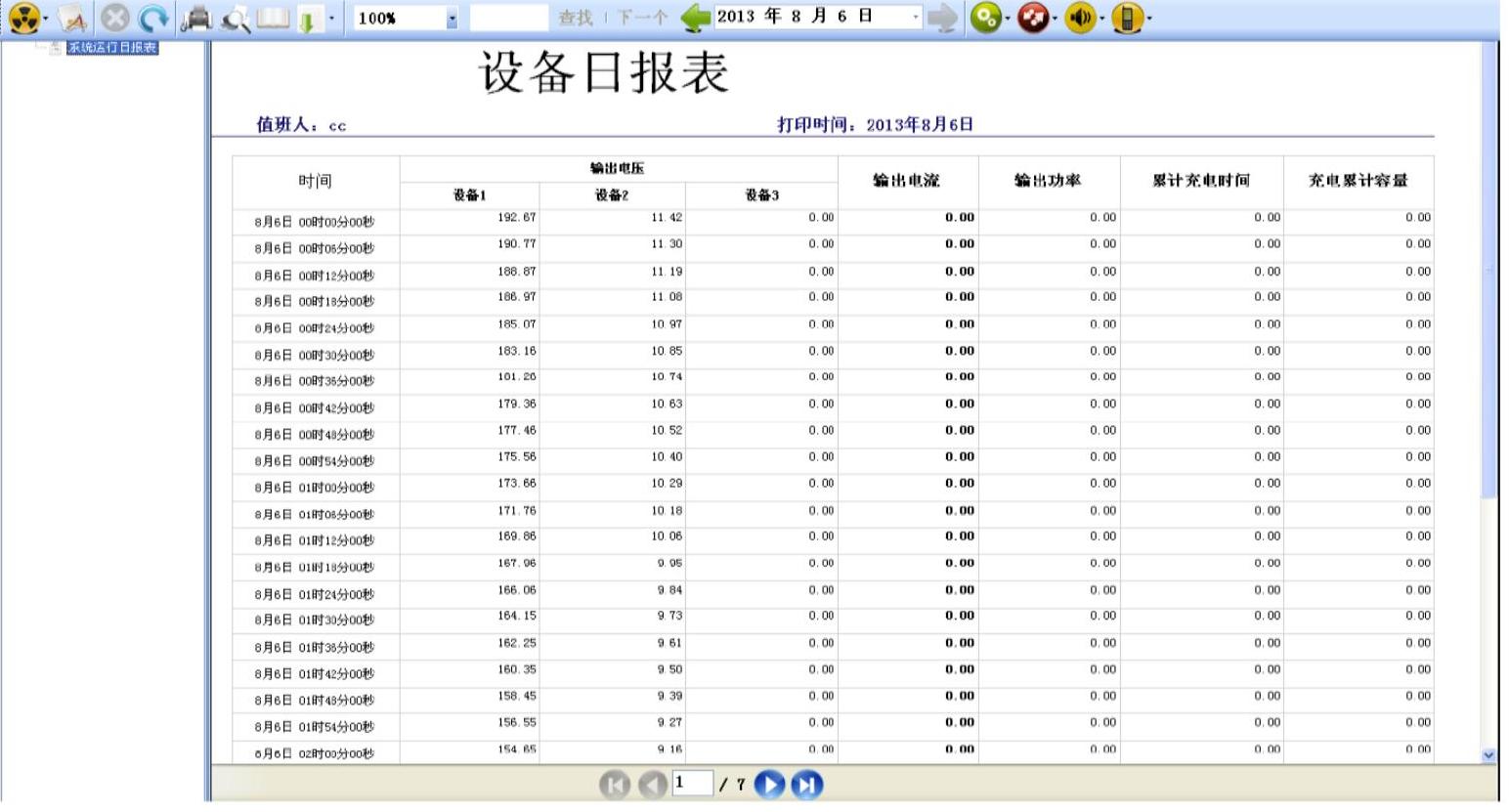The width and height of the screenshot is (1510, 812).
Task: Open print preview with magnifier icon
Action: click(236, 18)
